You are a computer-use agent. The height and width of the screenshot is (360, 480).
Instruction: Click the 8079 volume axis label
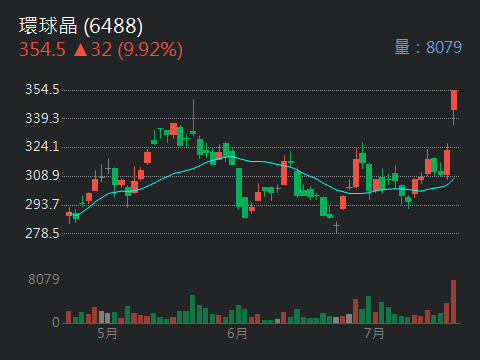point(44,279)
